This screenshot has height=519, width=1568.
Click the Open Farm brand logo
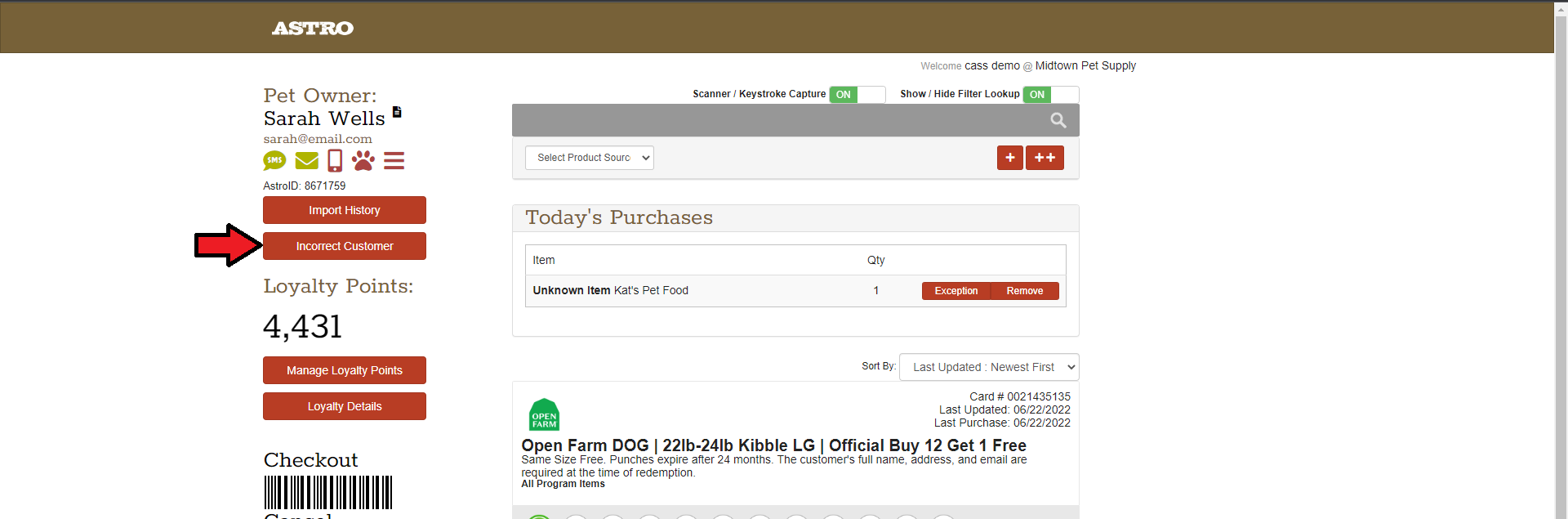click(x=544, y=414)
